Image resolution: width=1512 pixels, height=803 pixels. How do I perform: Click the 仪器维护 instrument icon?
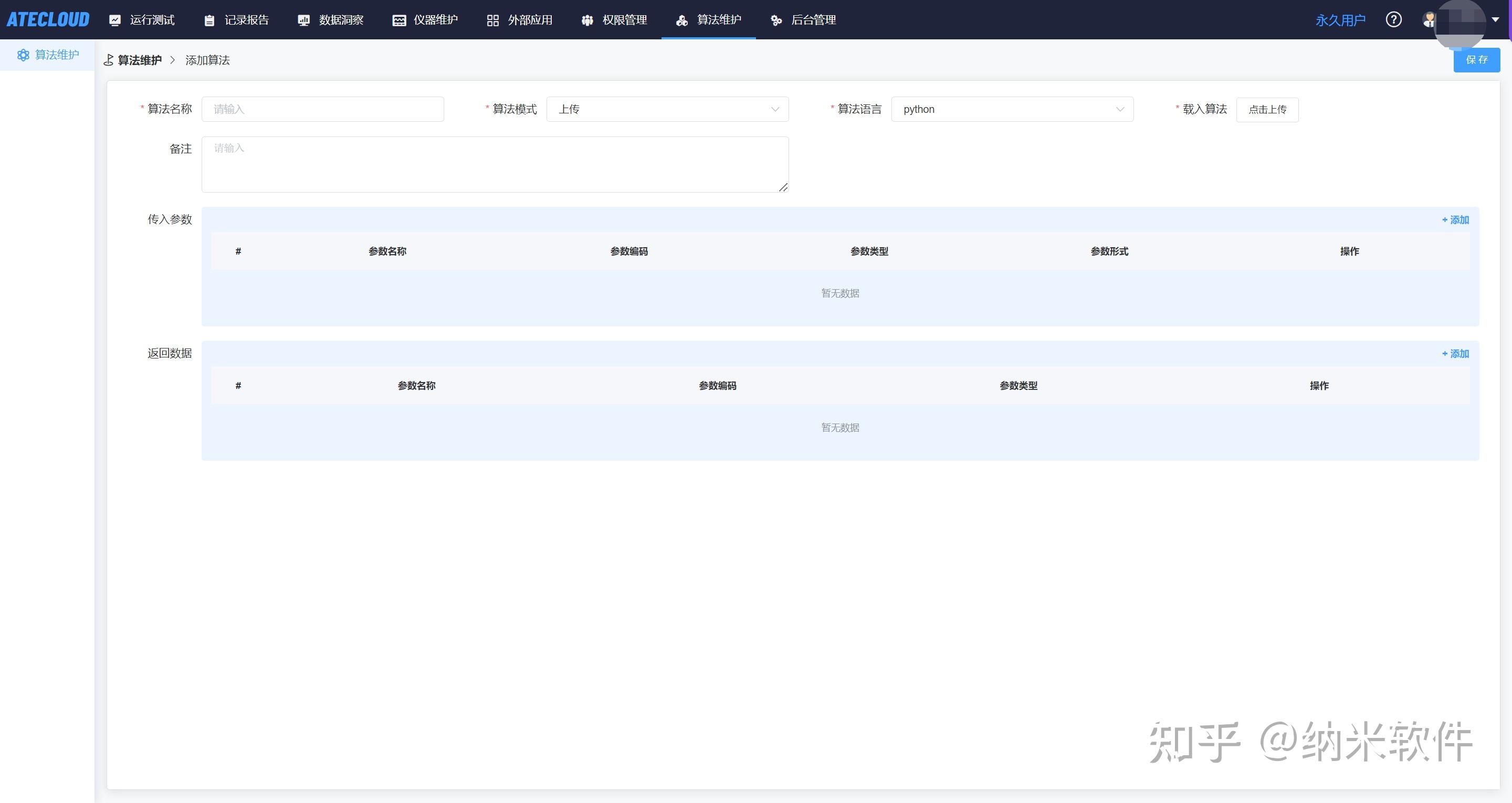pos(399,20)
